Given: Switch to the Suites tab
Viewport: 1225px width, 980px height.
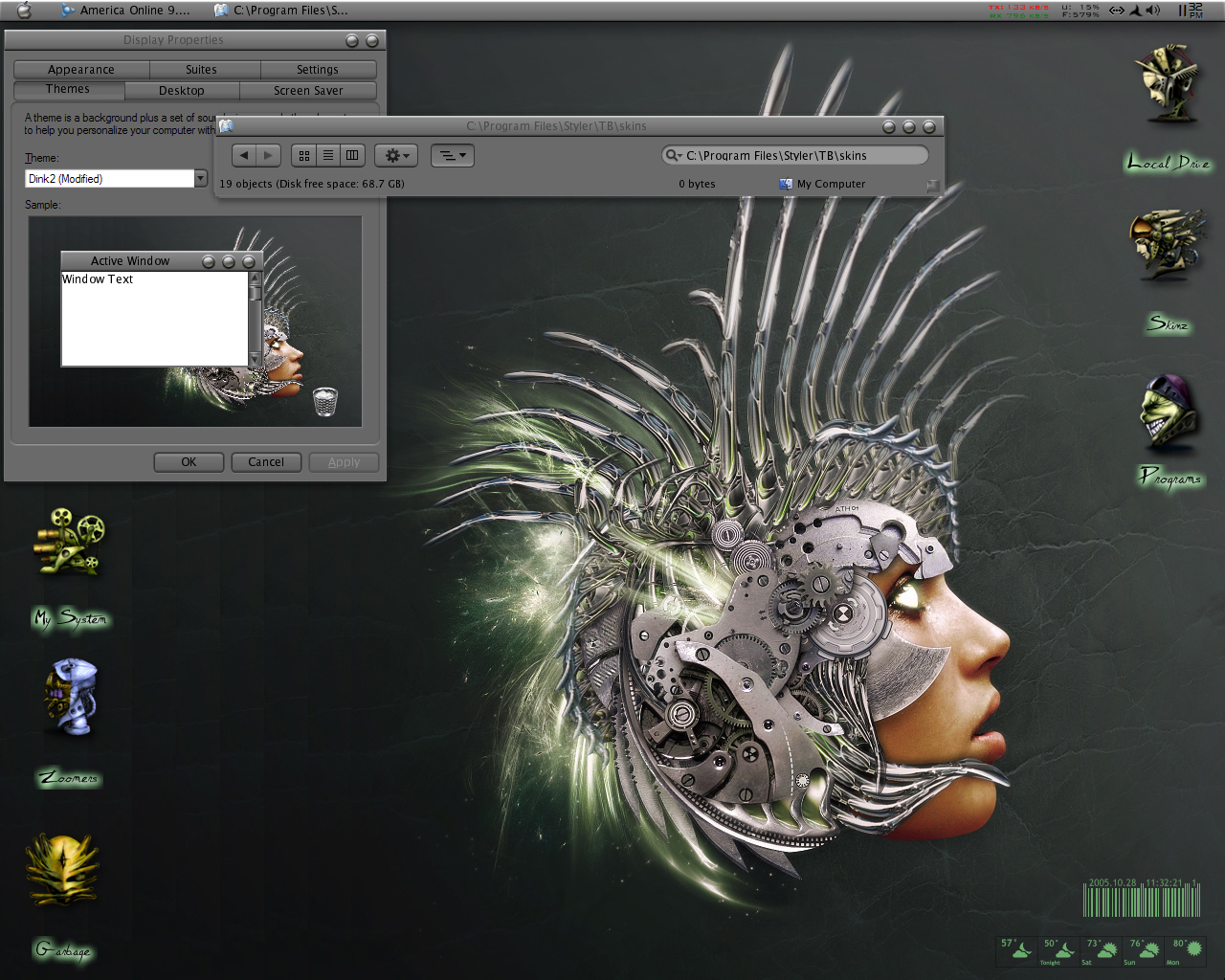Looking at the screenshot, I should (x=205, y=70).
